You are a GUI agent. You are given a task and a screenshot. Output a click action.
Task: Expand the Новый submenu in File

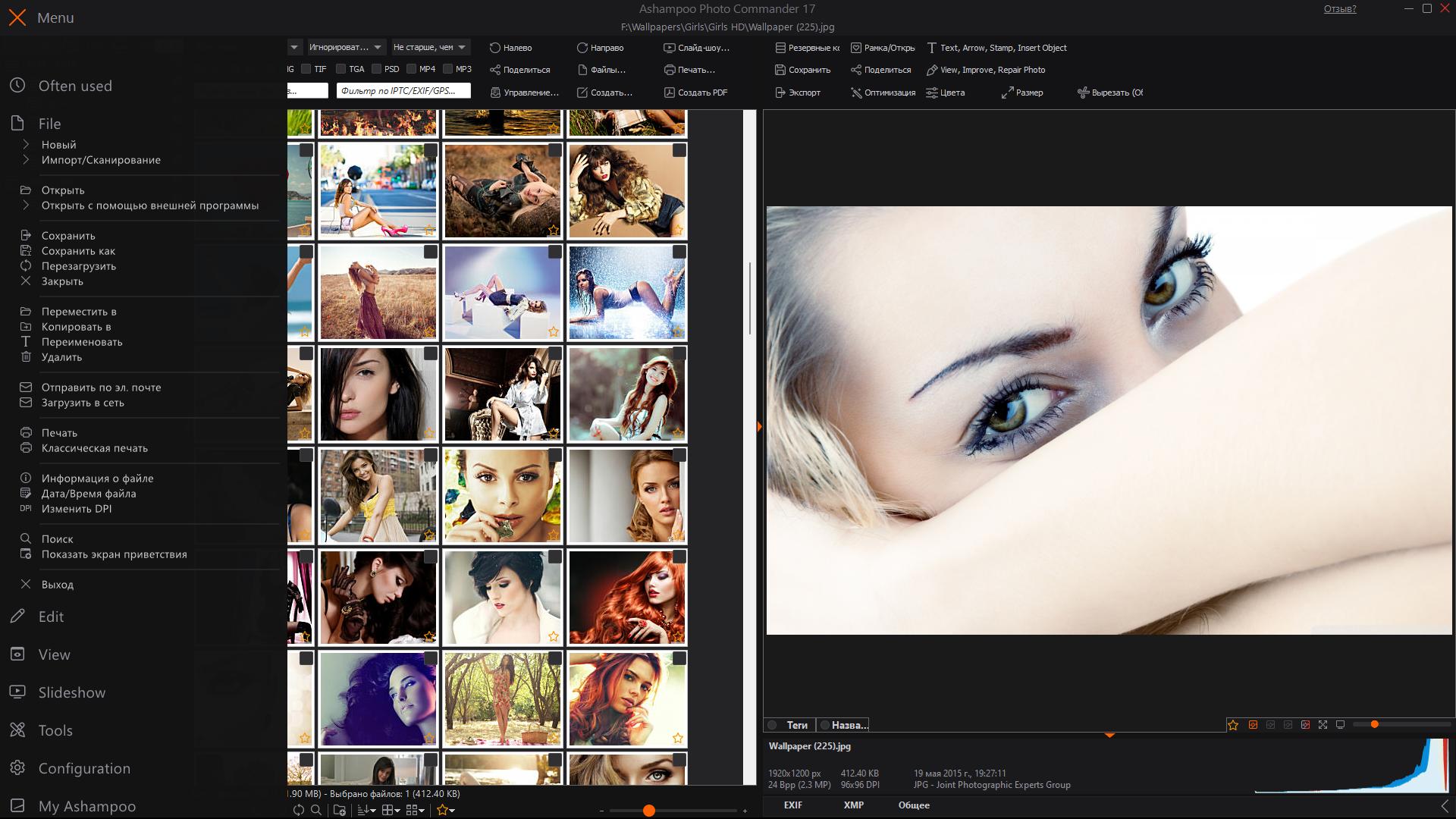[x=58, y=145]
